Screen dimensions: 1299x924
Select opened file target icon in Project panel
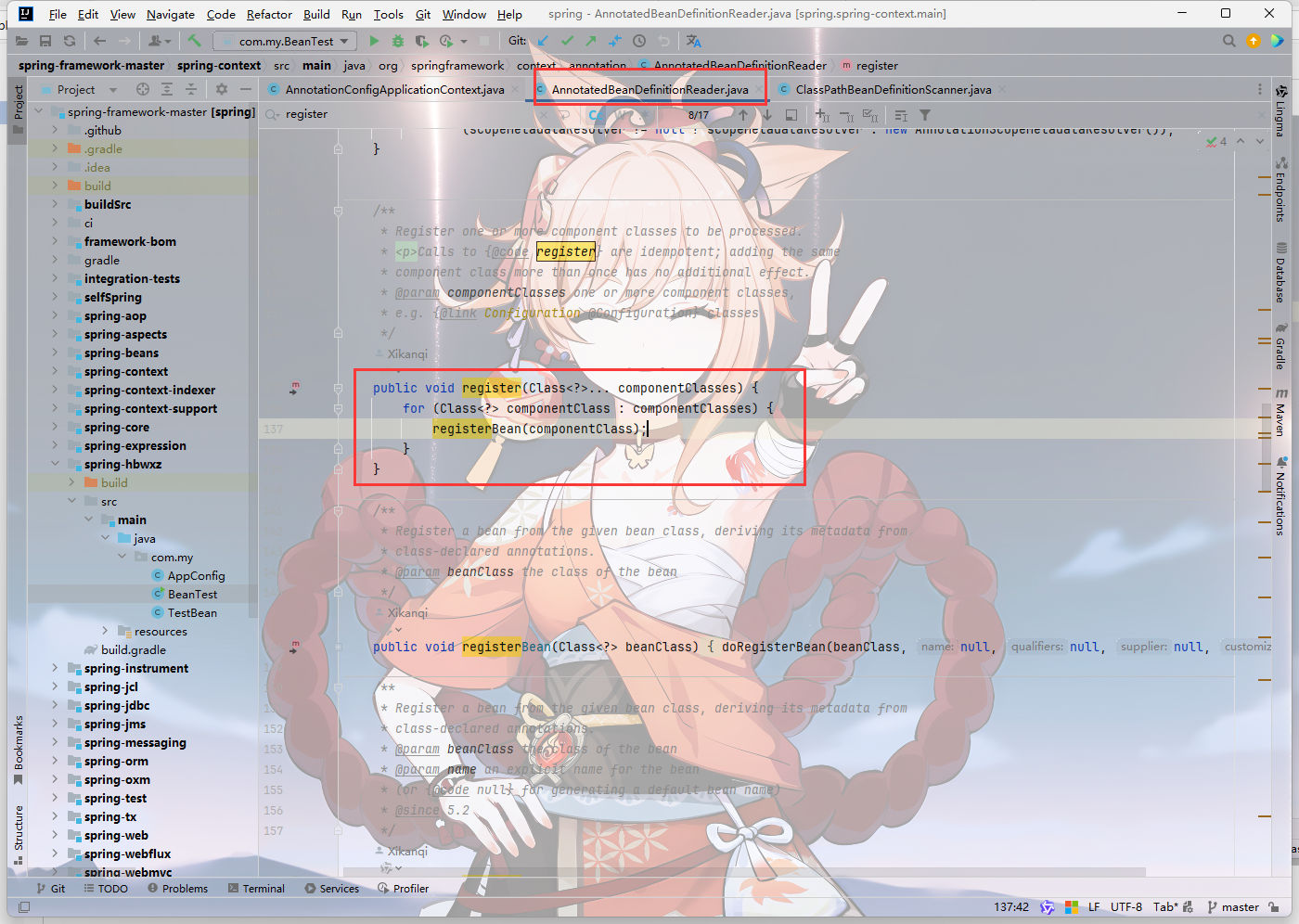point(143,89)
